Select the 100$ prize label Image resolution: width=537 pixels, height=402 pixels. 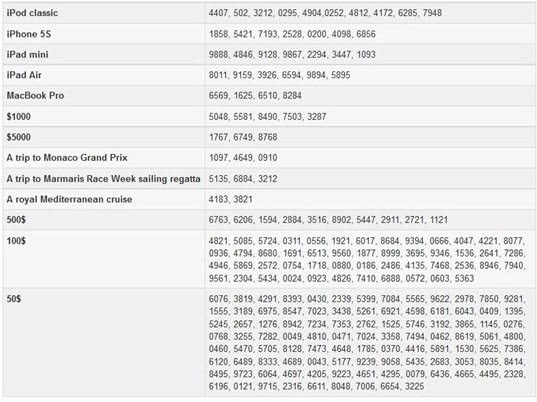(16, 241)
